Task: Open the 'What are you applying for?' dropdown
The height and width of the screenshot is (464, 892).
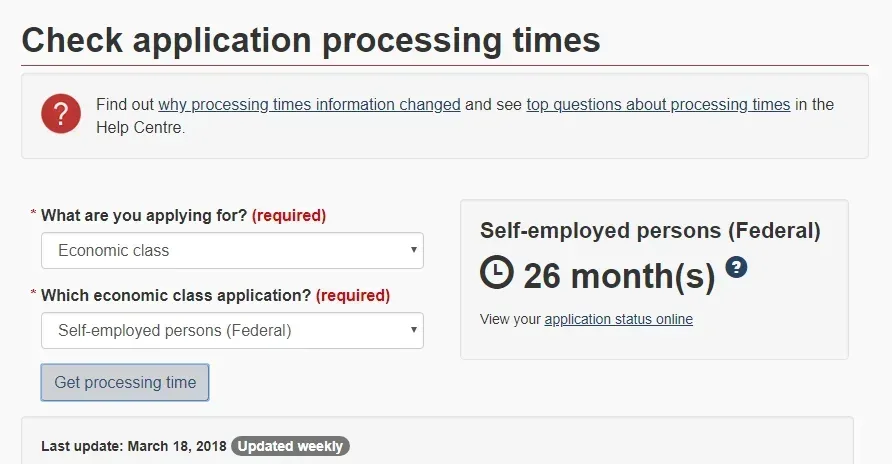Action: point(232,250)
